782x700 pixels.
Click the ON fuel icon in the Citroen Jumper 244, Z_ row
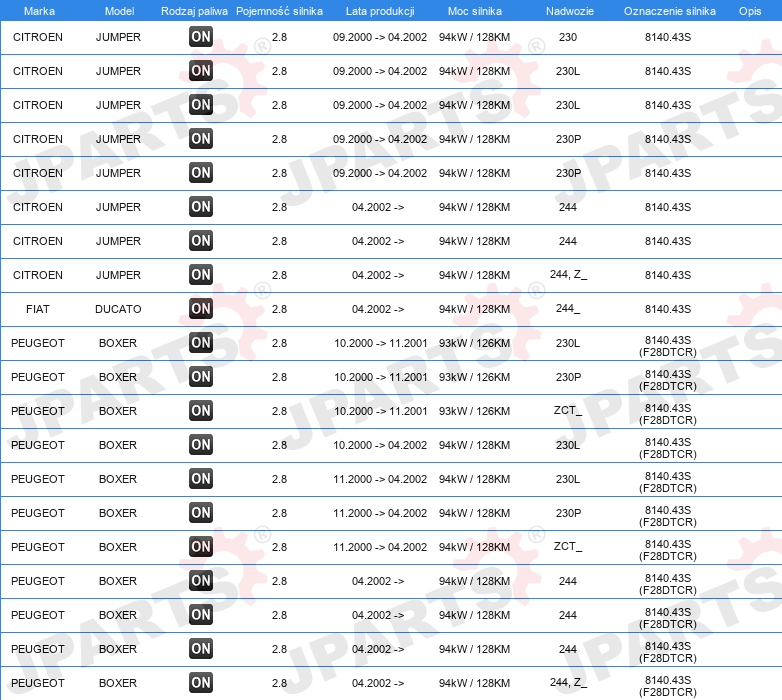(201, 275)
